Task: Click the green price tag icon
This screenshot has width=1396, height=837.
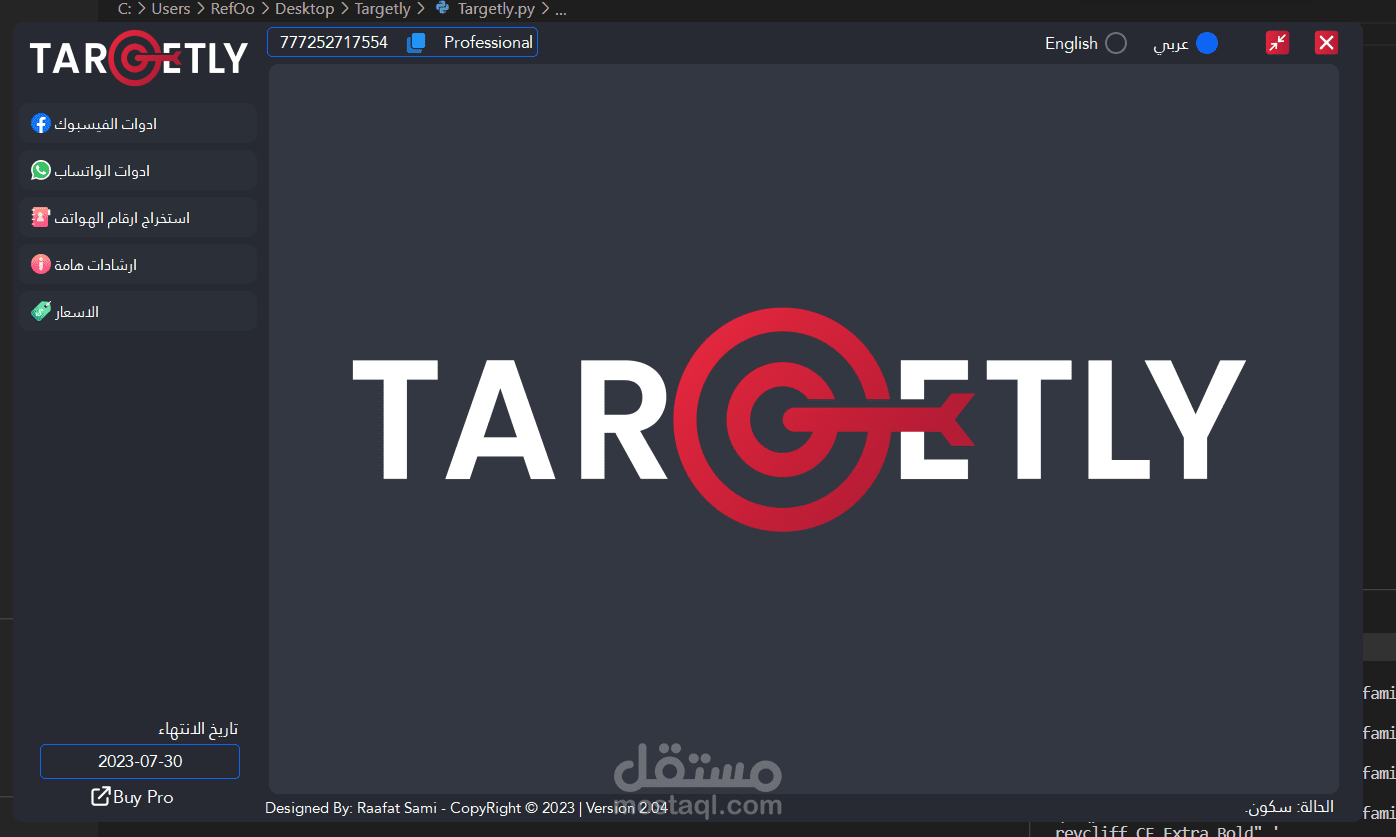Action: click(x=41, y=311)
